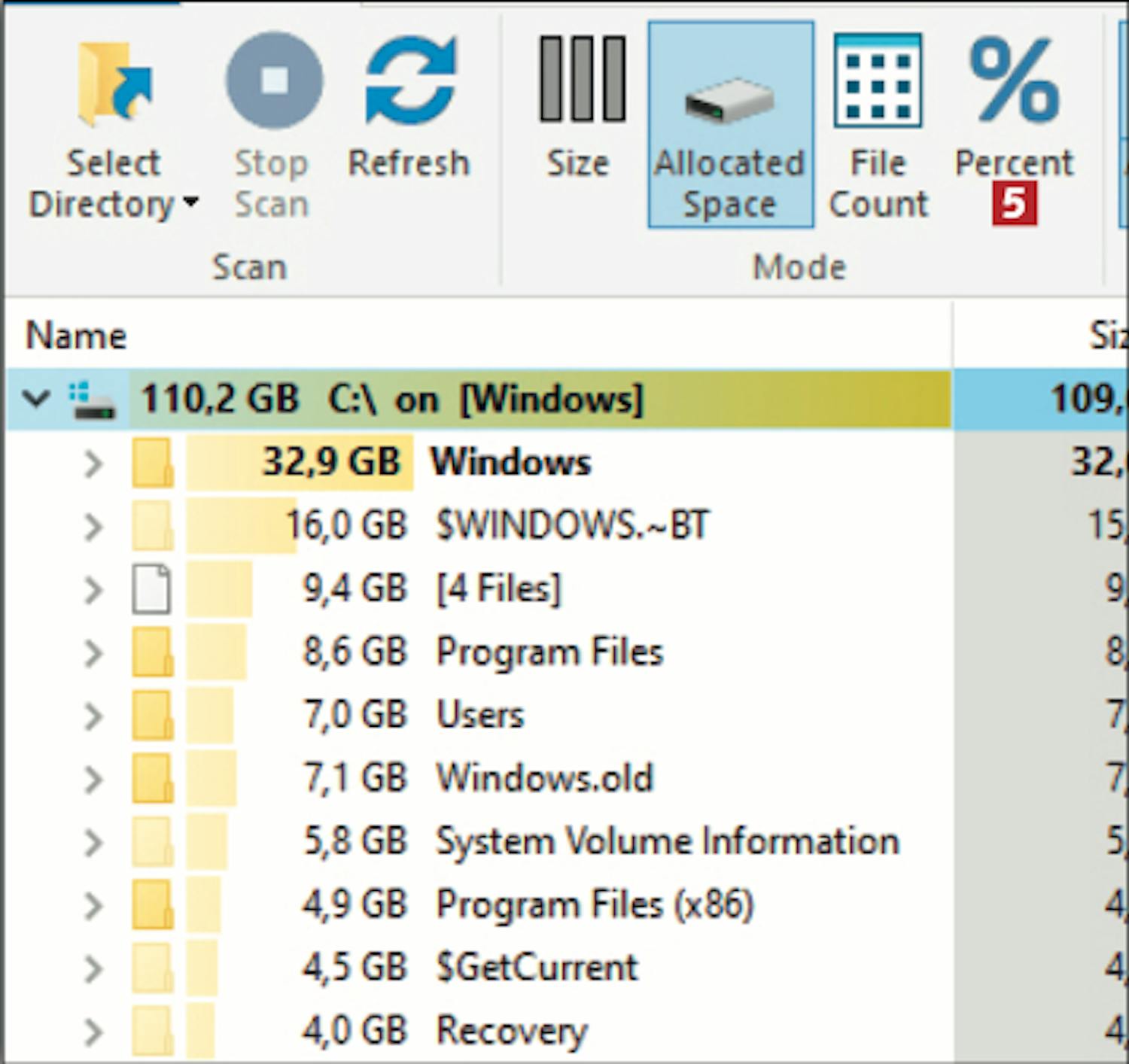Open the Select Directory dropdown arrow

coord(191,203)
